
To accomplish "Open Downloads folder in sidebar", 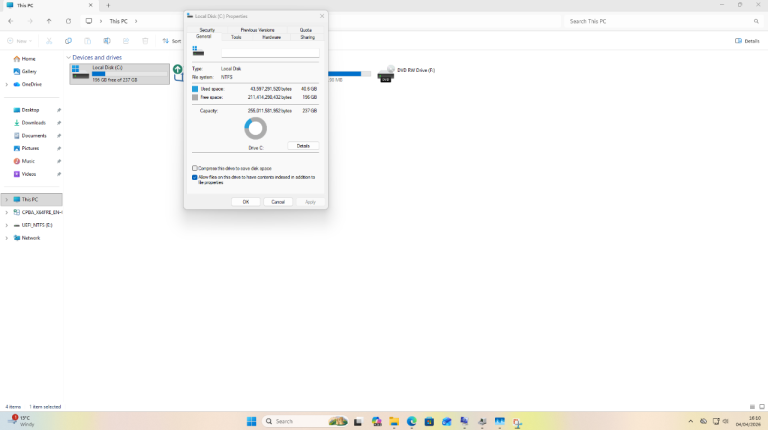I will 34,122.
